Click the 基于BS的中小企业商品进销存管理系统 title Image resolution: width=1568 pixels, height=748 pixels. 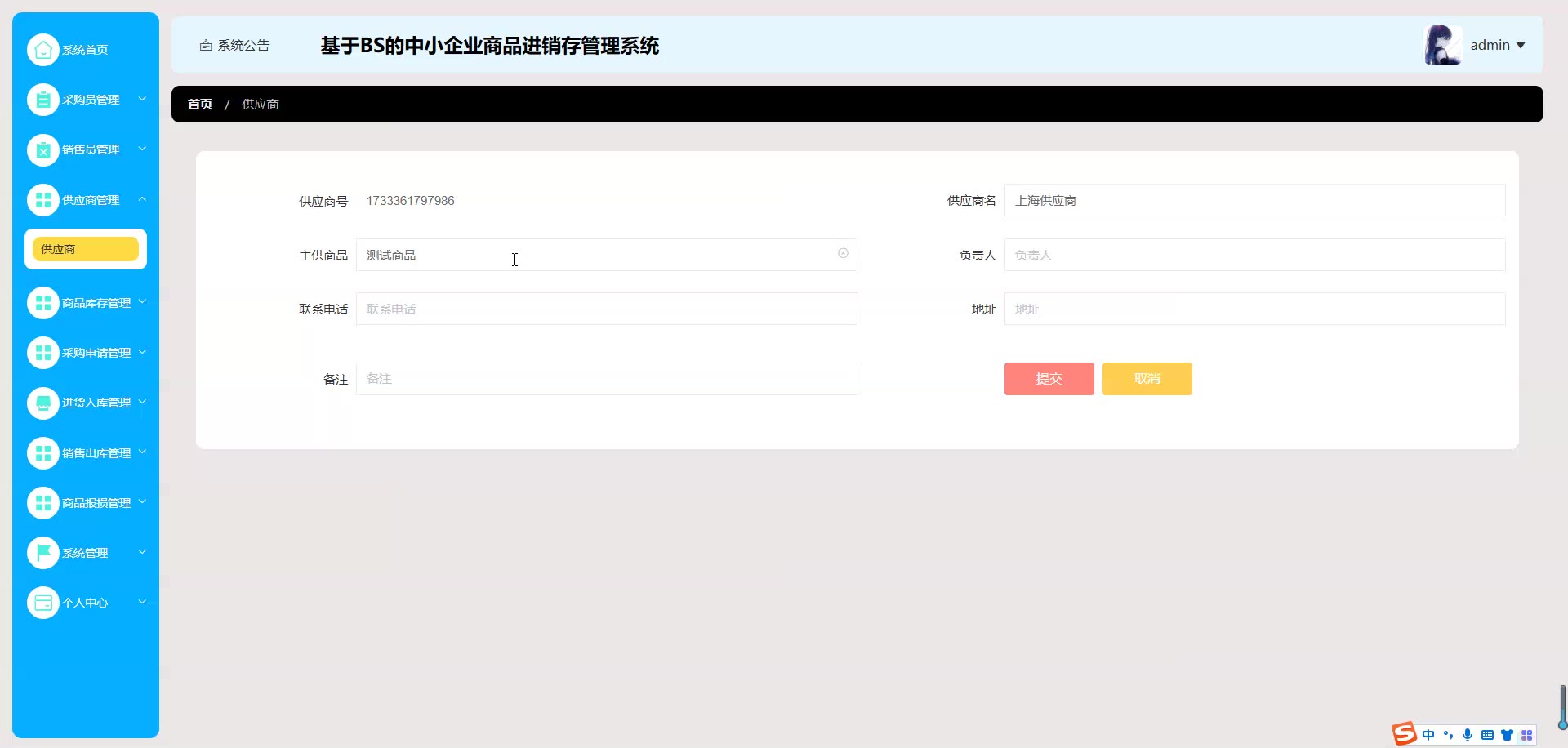click(490, 46)
